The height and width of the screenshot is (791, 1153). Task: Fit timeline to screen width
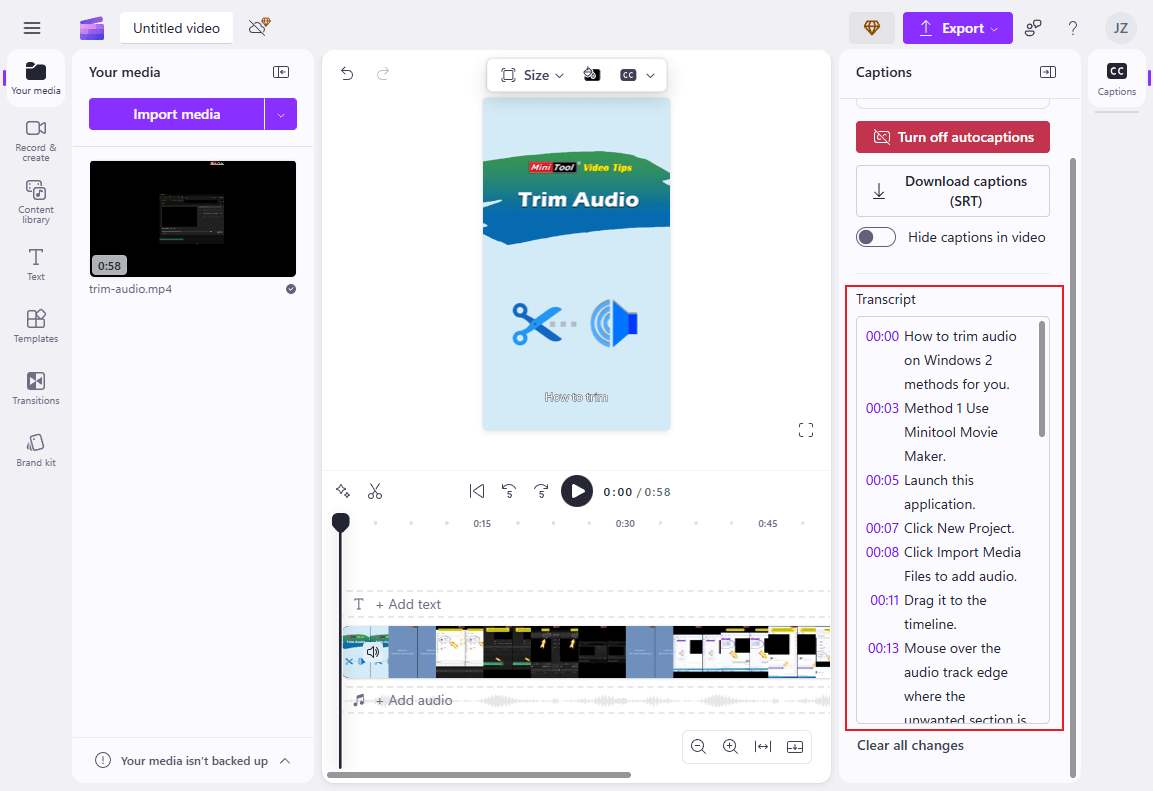[x=763, y=746]
